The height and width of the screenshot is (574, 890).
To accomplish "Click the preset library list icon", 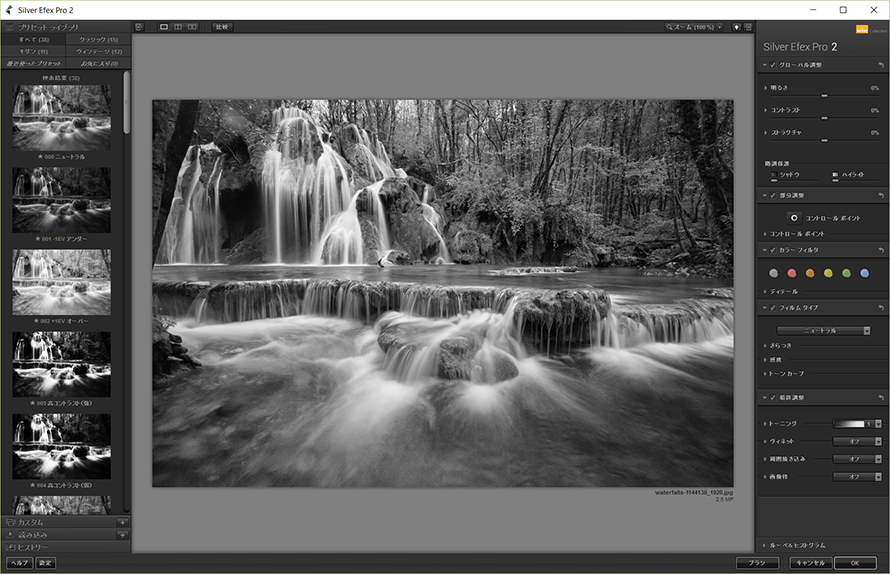I will coord(10,27).
